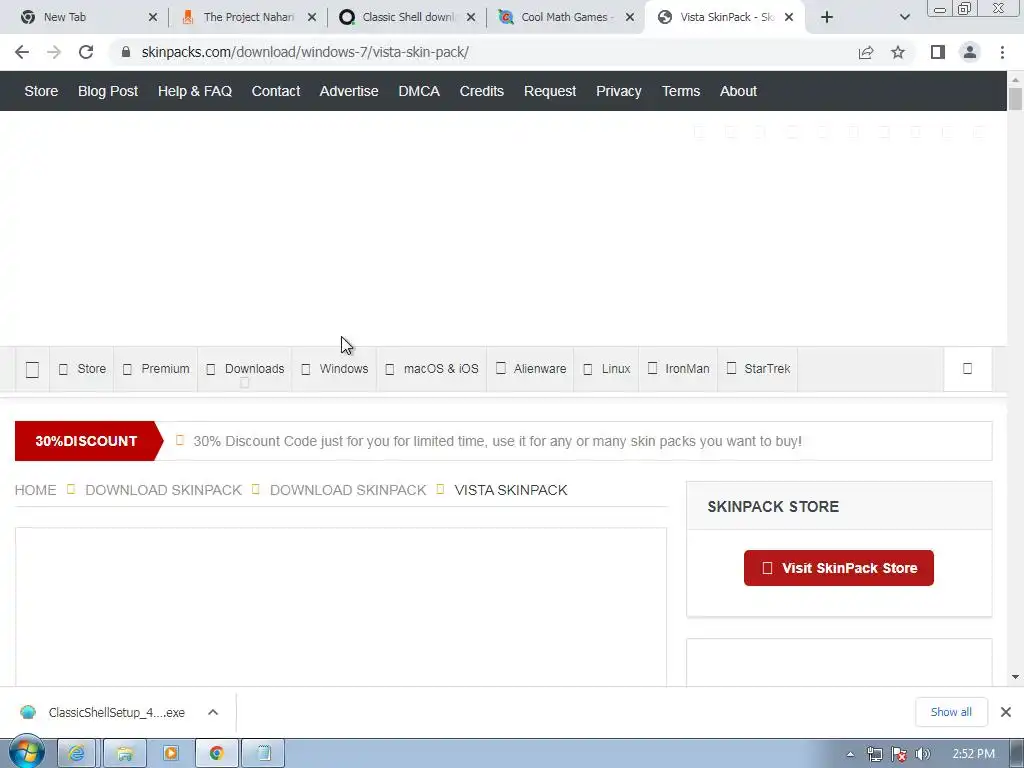Open a new browser tab

click(827, 18)
